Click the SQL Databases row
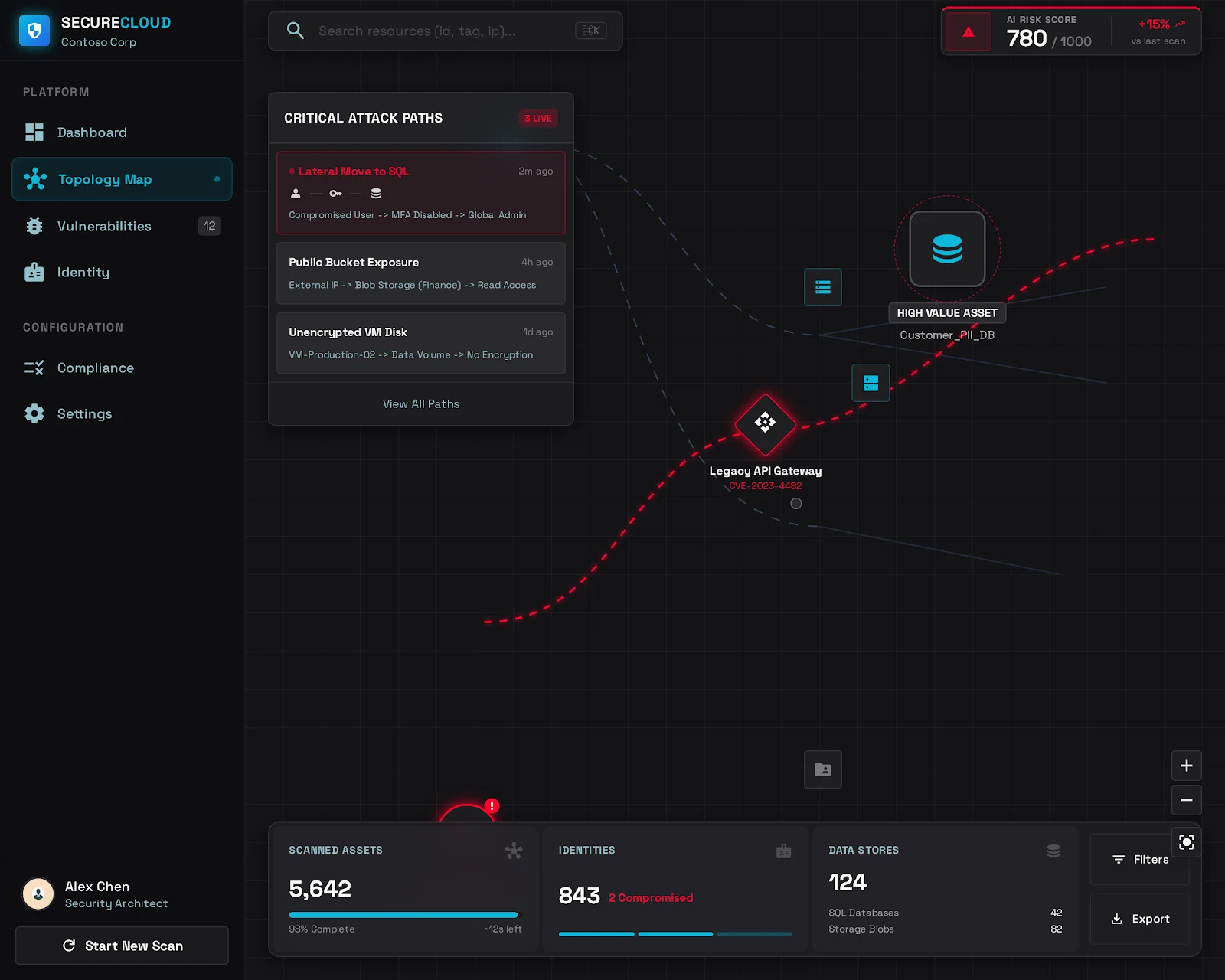This screenshot has width=1225, height=980. coord(946,913)
